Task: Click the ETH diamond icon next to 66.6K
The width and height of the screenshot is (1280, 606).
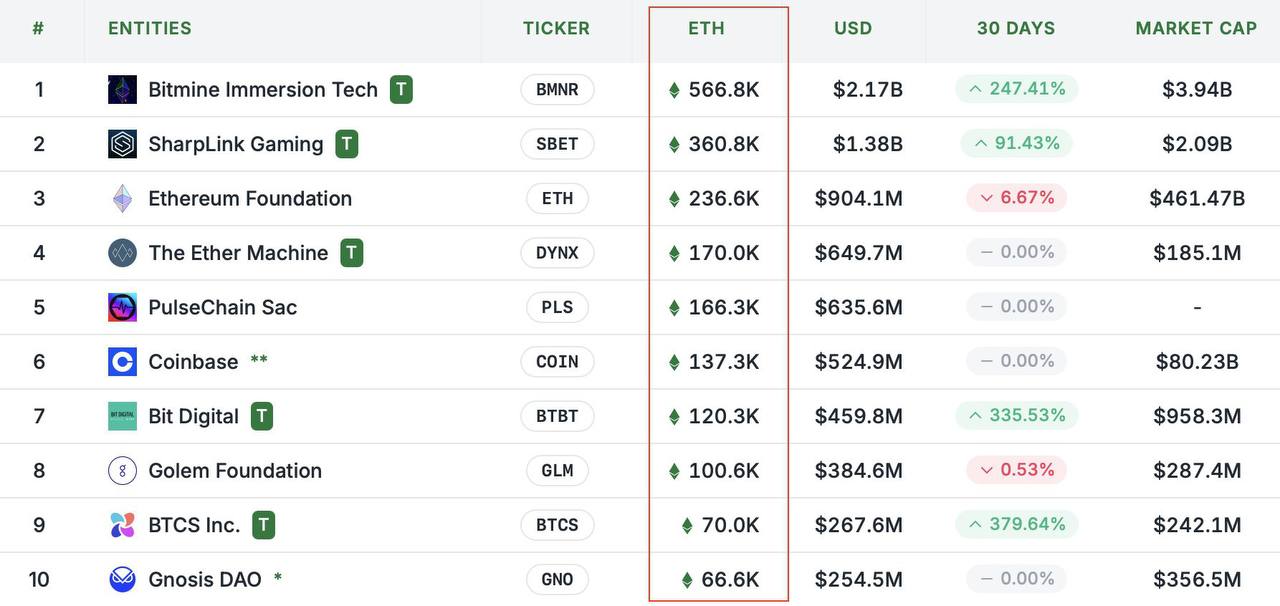Action: pyautogui.click(x=687, y=580)
